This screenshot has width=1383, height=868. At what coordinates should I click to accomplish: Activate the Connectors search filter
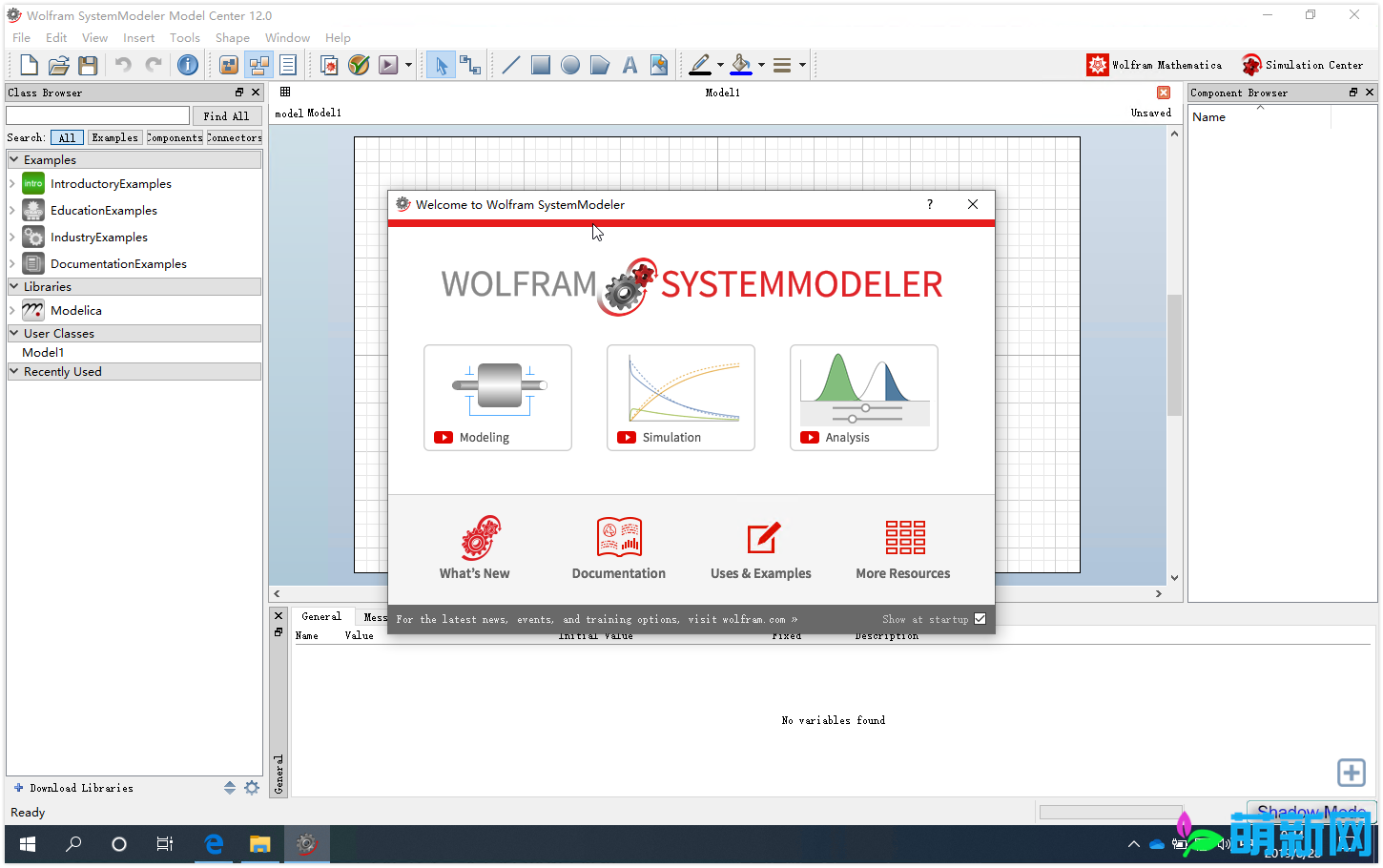[234, 137]
